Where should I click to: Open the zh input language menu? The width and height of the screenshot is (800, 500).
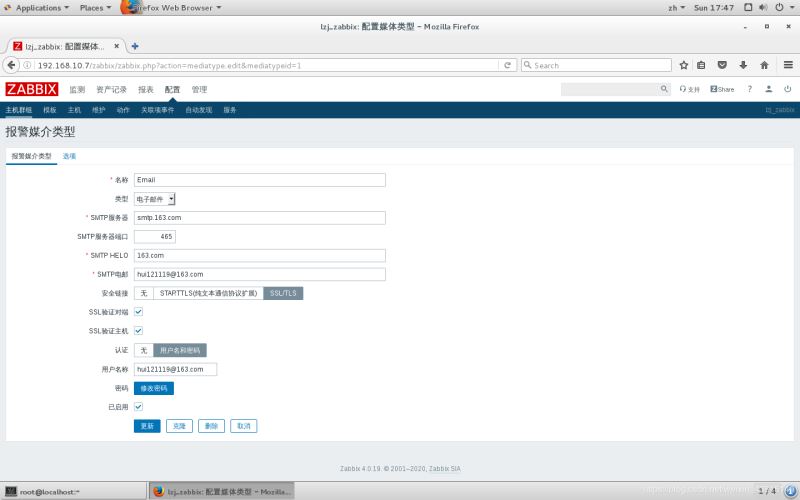[677, 8]
